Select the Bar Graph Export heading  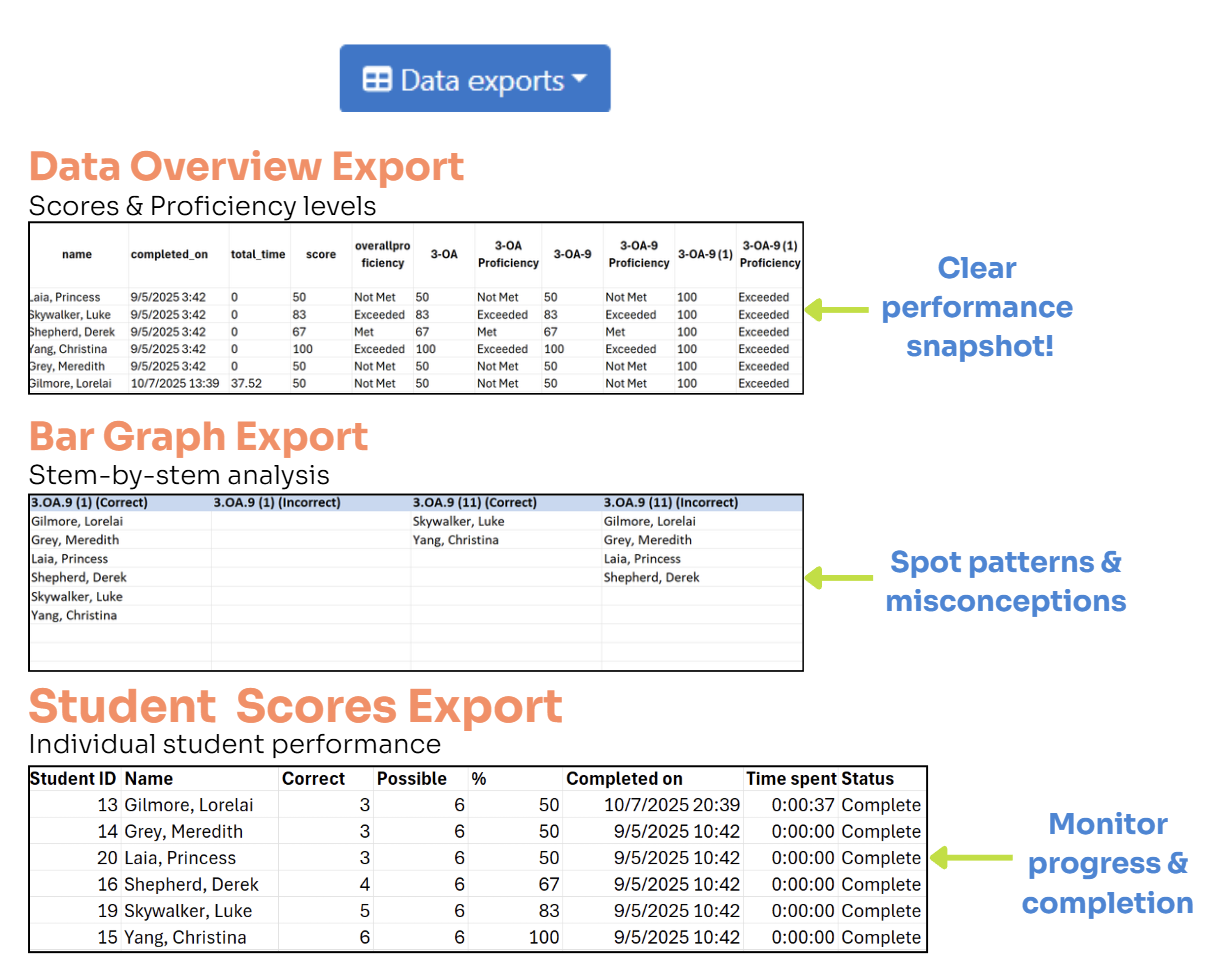[x=198, y=437]
